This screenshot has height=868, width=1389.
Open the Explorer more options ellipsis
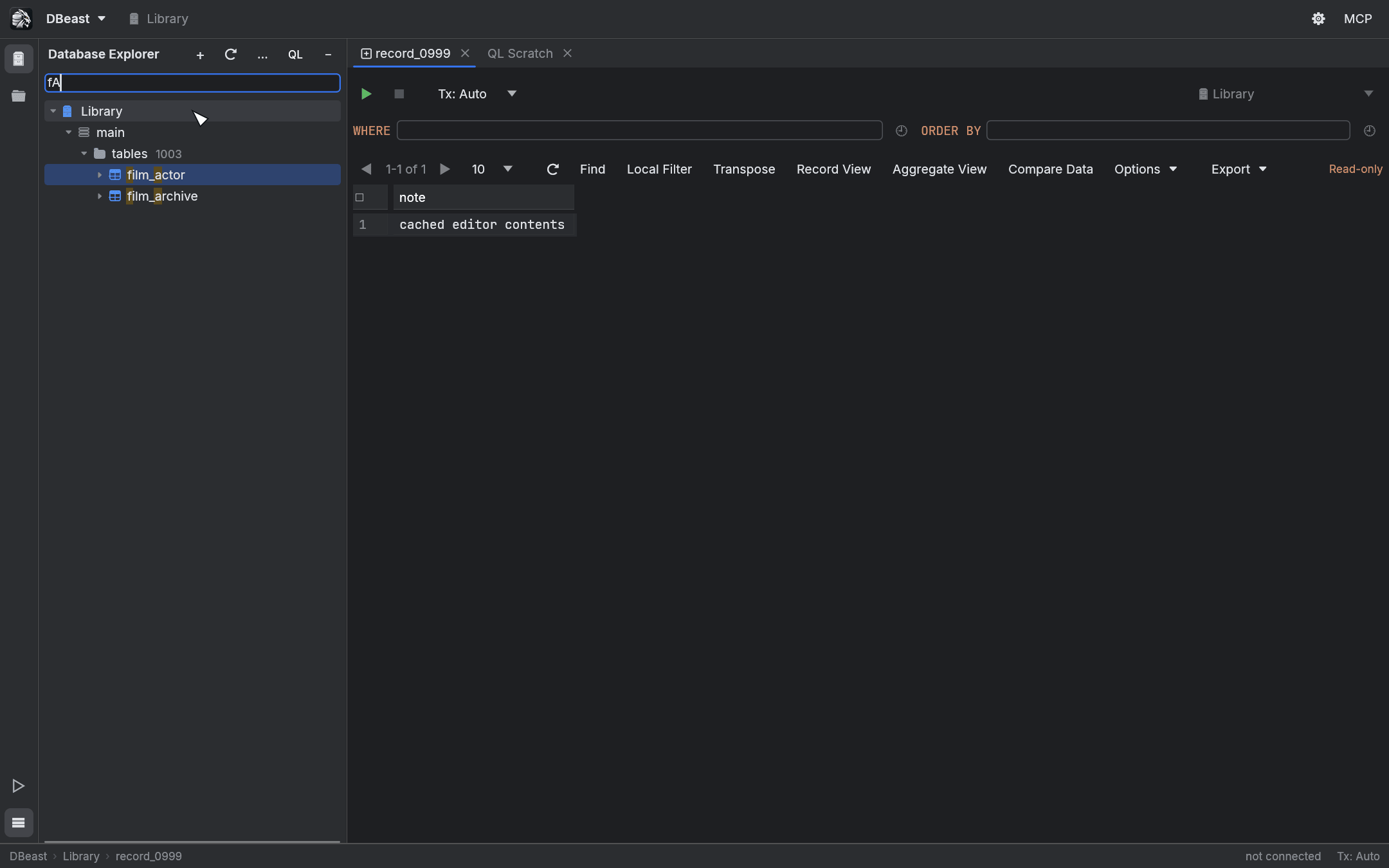[262, 55]
